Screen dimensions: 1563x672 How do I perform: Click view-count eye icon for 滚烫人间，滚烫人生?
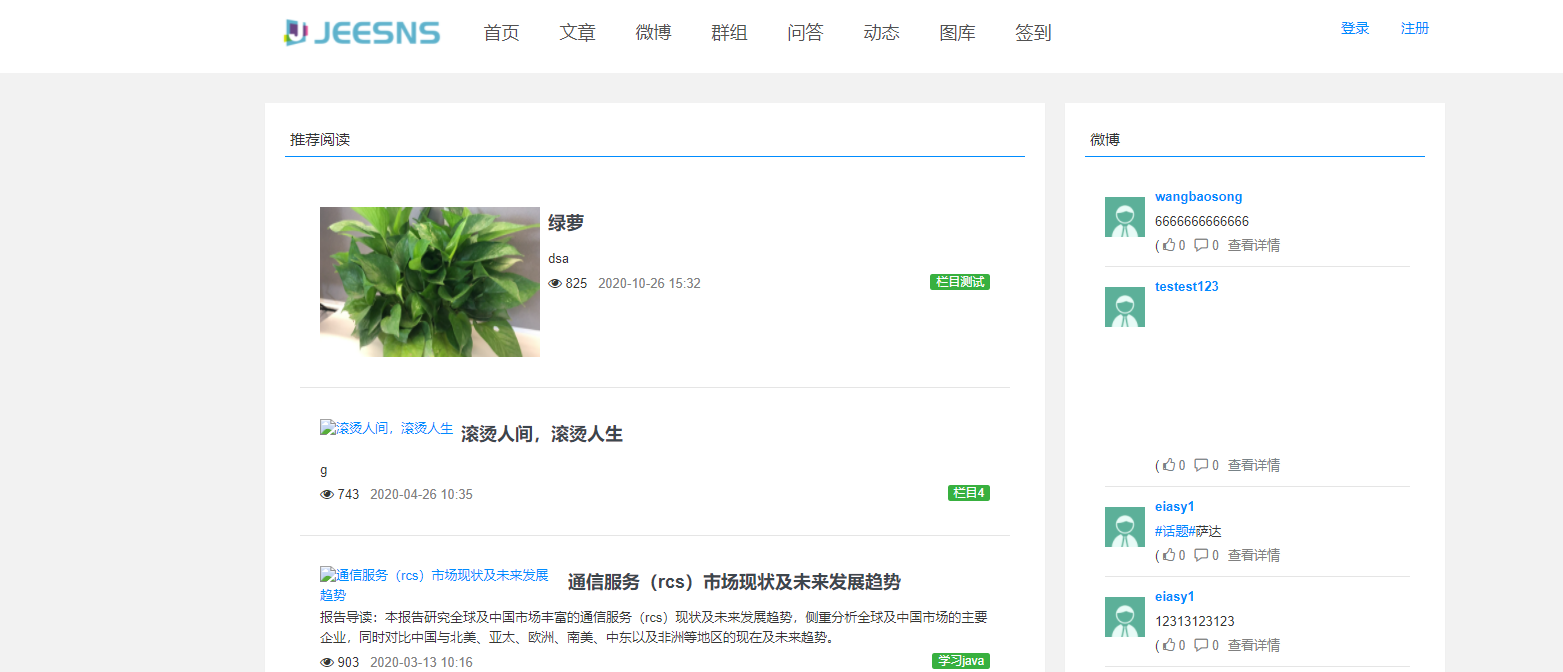pyautogui.click(x=327, y=494)
